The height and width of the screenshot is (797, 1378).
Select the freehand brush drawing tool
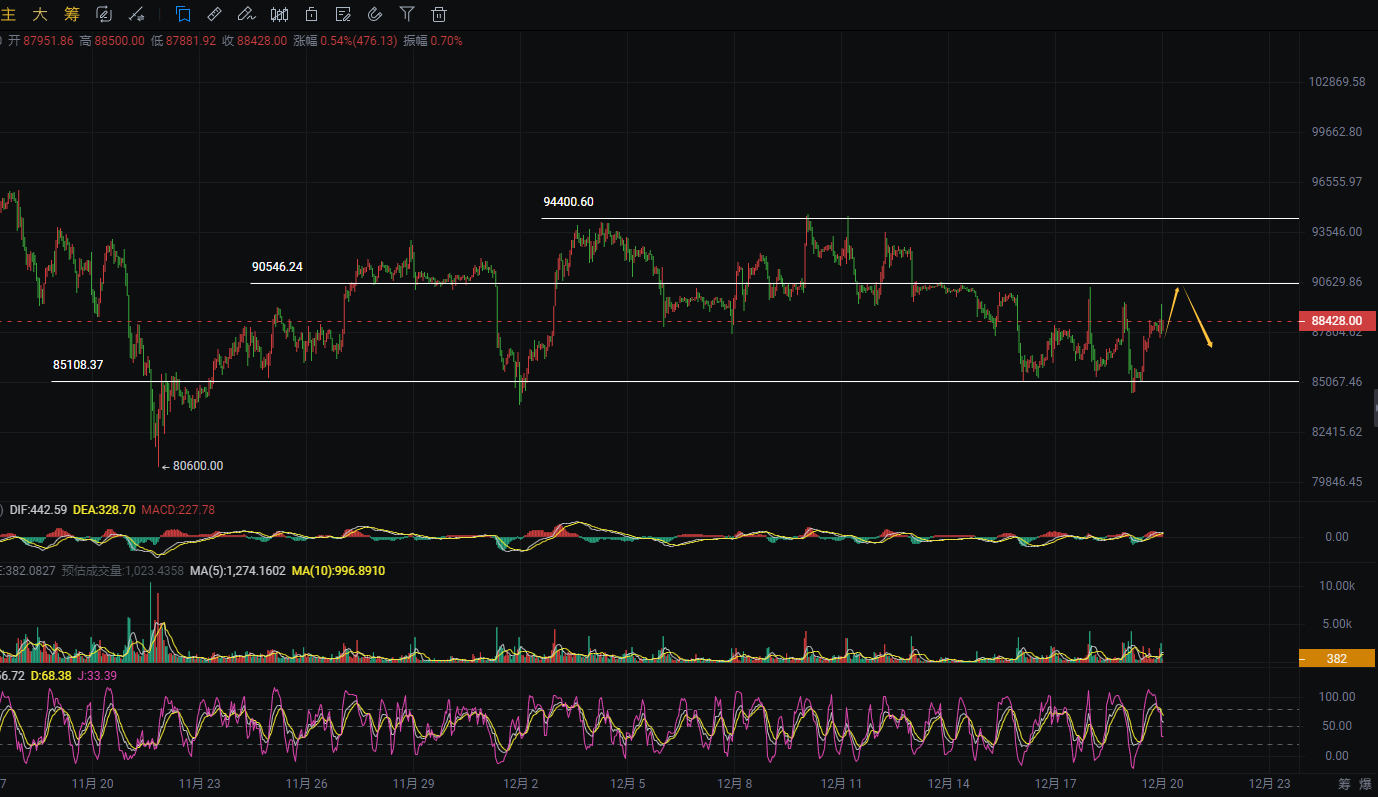[246, 14]
